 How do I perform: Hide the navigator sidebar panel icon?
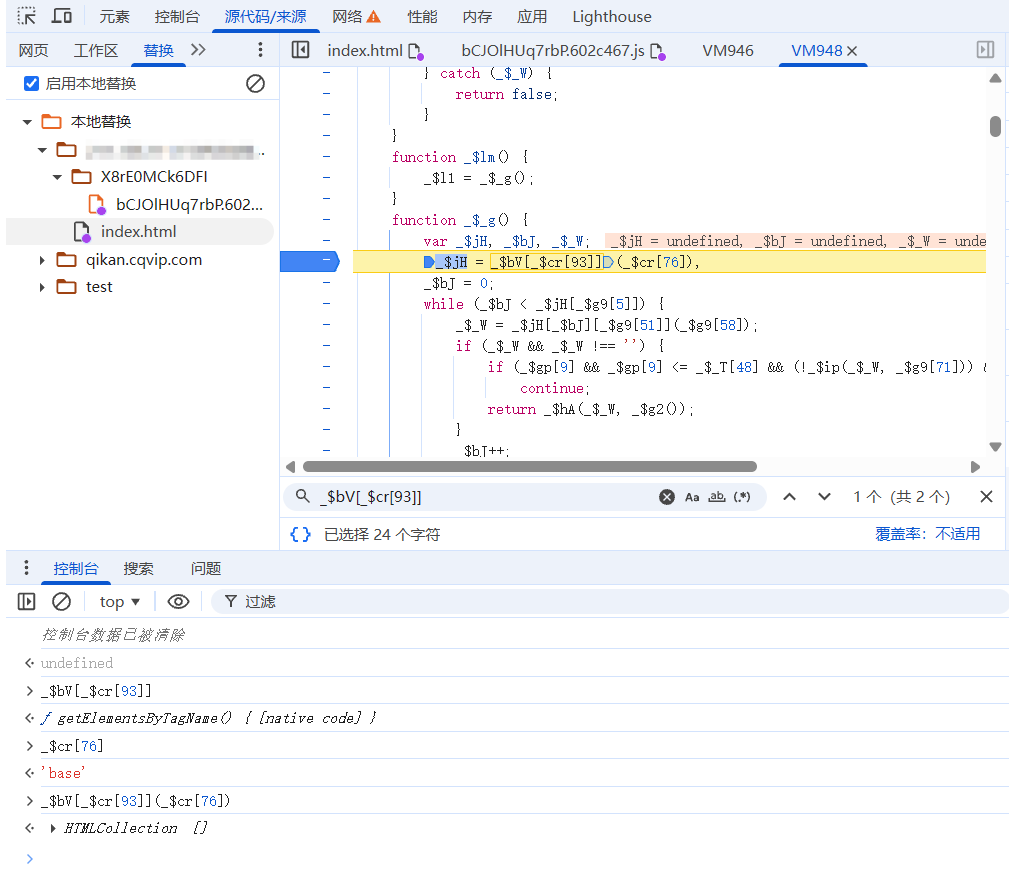(300, 50)
